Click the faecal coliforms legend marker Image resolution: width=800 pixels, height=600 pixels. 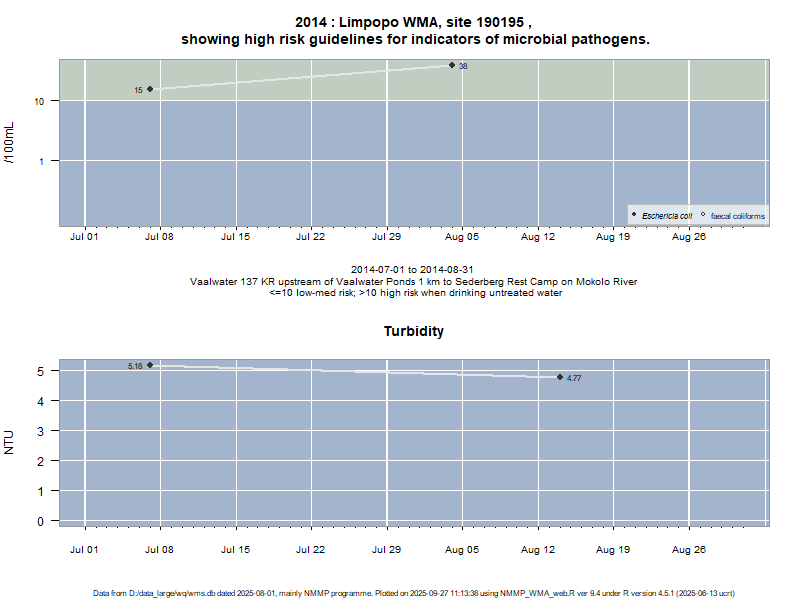[x=703, y=215]
